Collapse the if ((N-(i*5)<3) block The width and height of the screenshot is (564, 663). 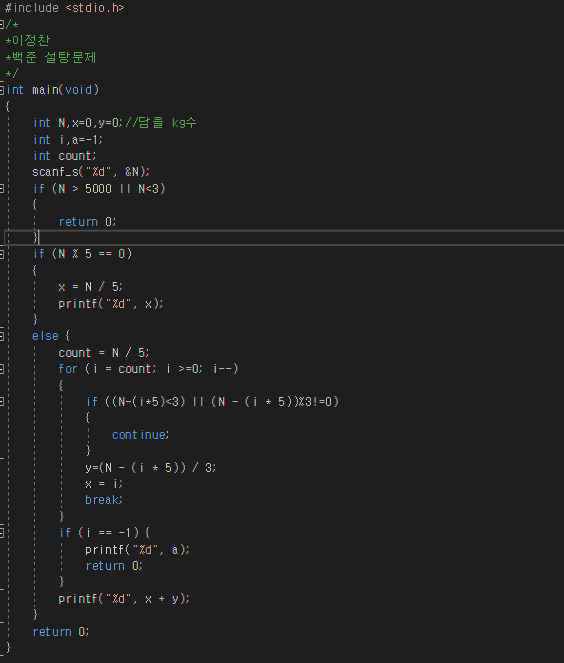pos(2,402)
